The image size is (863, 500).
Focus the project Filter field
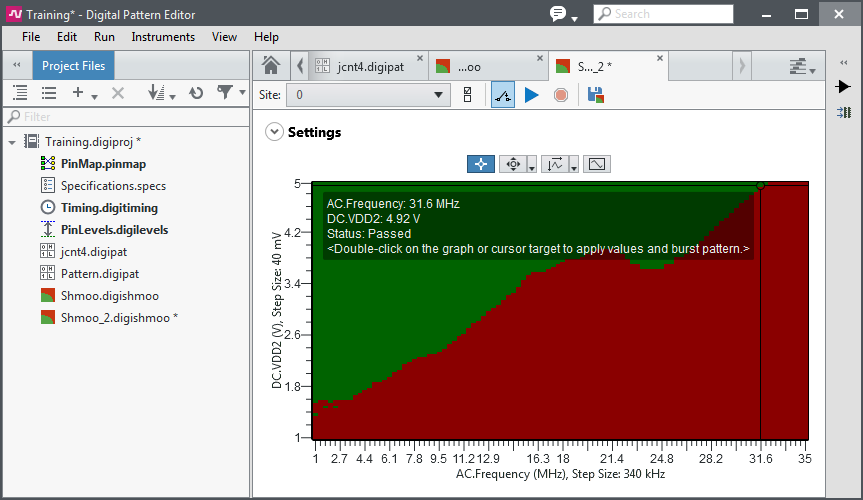(127, 117)
